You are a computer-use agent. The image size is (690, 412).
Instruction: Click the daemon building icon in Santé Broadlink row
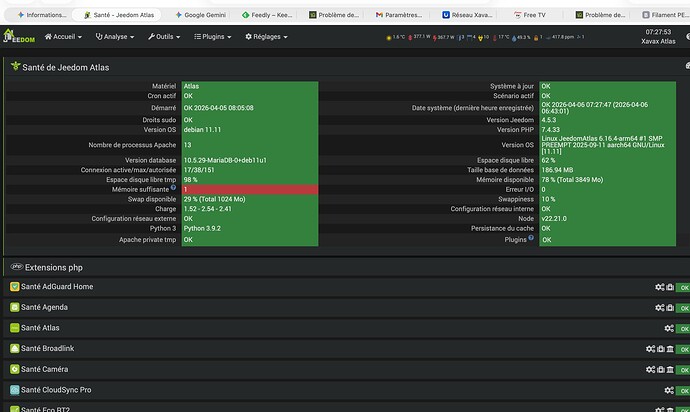coord(670,349)
